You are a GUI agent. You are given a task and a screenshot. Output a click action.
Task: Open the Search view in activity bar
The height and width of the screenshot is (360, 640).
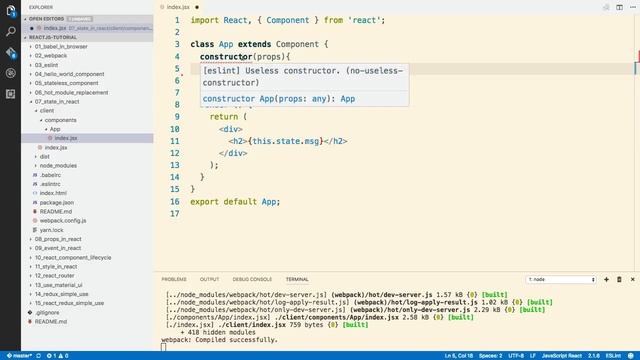11,31
